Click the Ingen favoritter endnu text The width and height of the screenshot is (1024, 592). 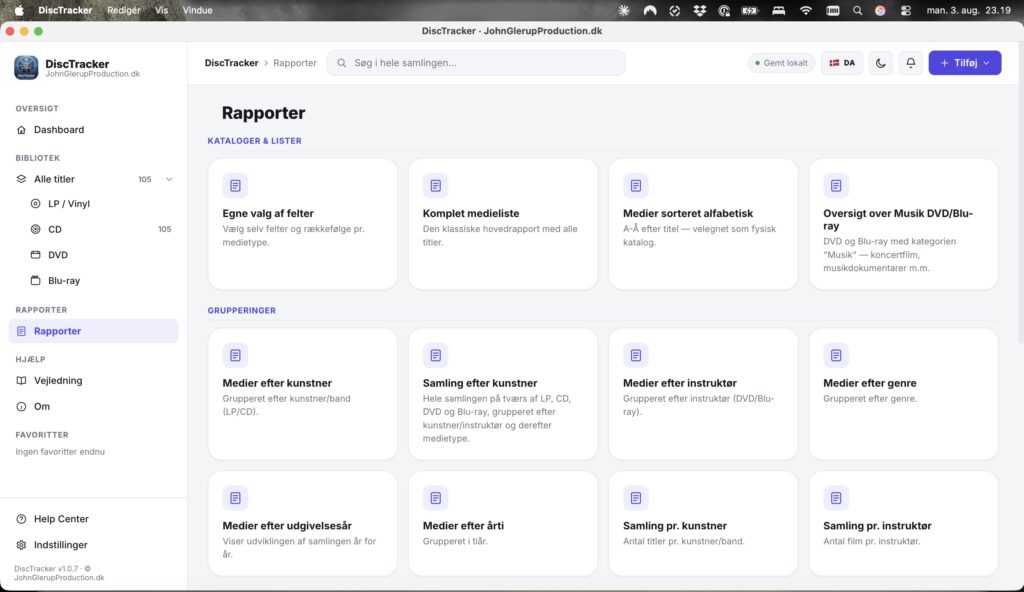(60, 452)
